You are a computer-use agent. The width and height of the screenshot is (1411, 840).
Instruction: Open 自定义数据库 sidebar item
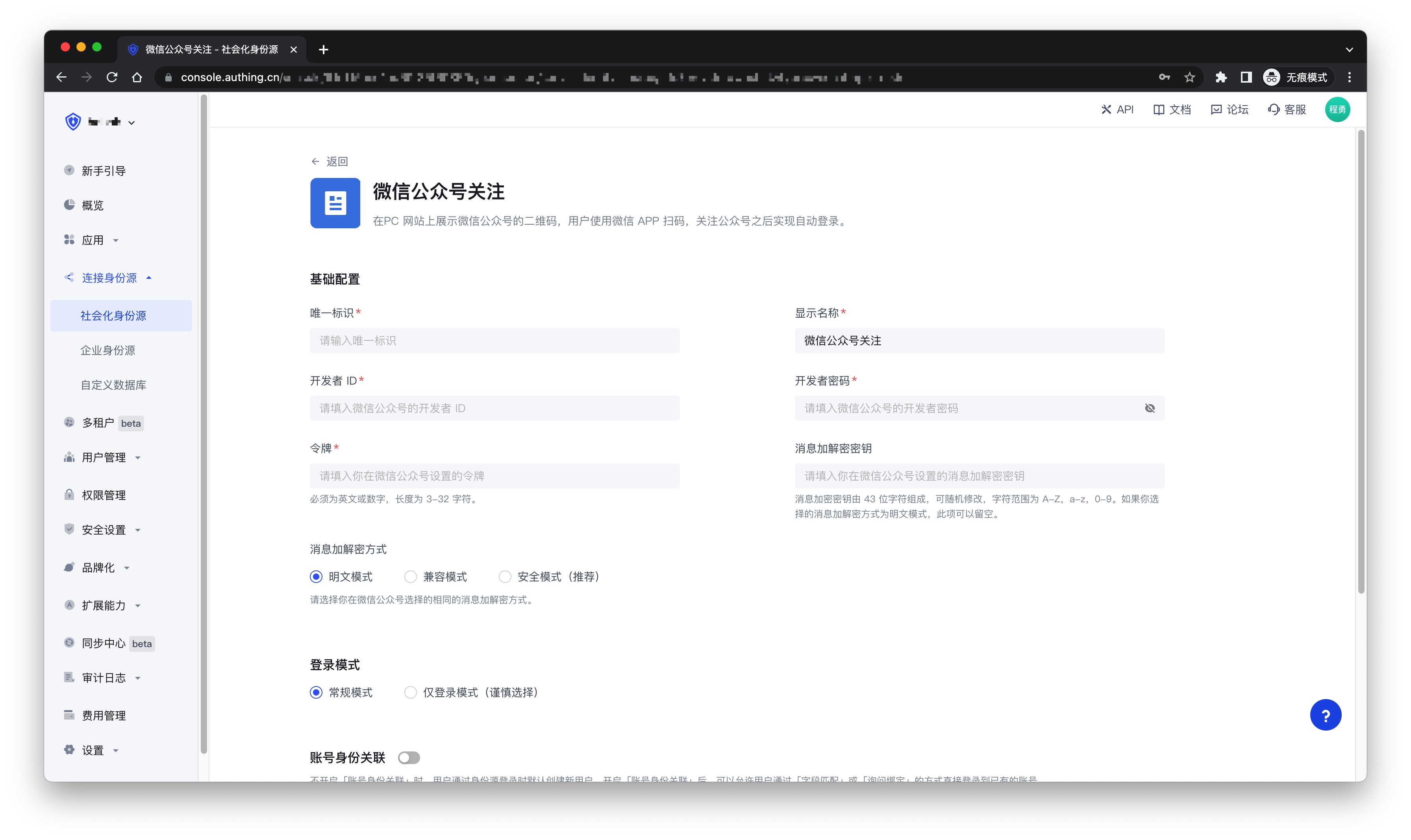coord(113,385)
